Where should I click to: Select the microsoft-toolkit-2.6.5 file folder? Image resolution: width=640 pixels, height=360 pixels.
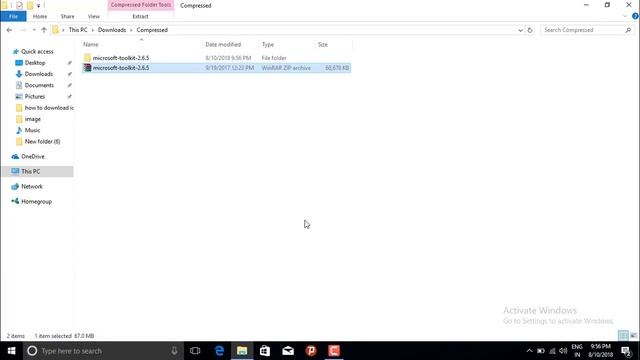(216, 58)
